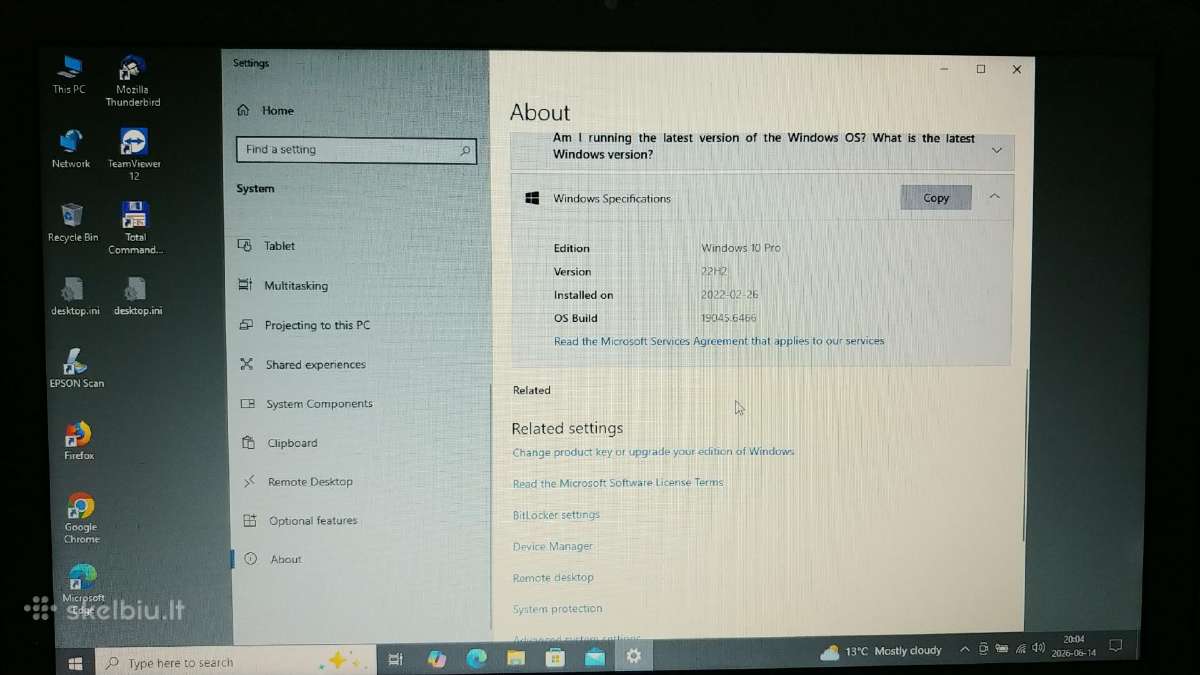Launch Total Commander desktop shortcut
The width and height of the screenshot is (1200, 675).
pos(135,229)
